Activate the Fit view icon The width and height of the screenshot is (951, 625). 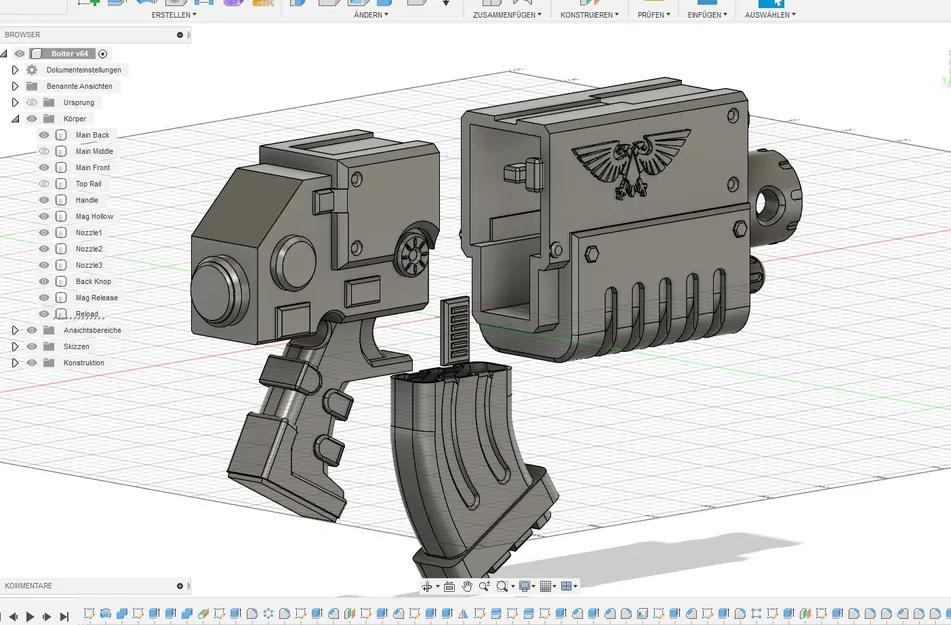503,586
